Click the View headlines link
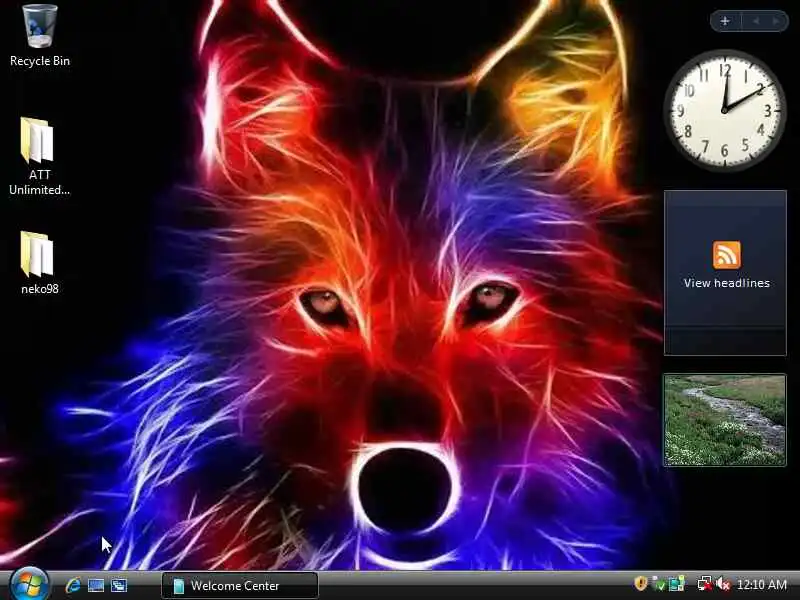 point(727,283)
